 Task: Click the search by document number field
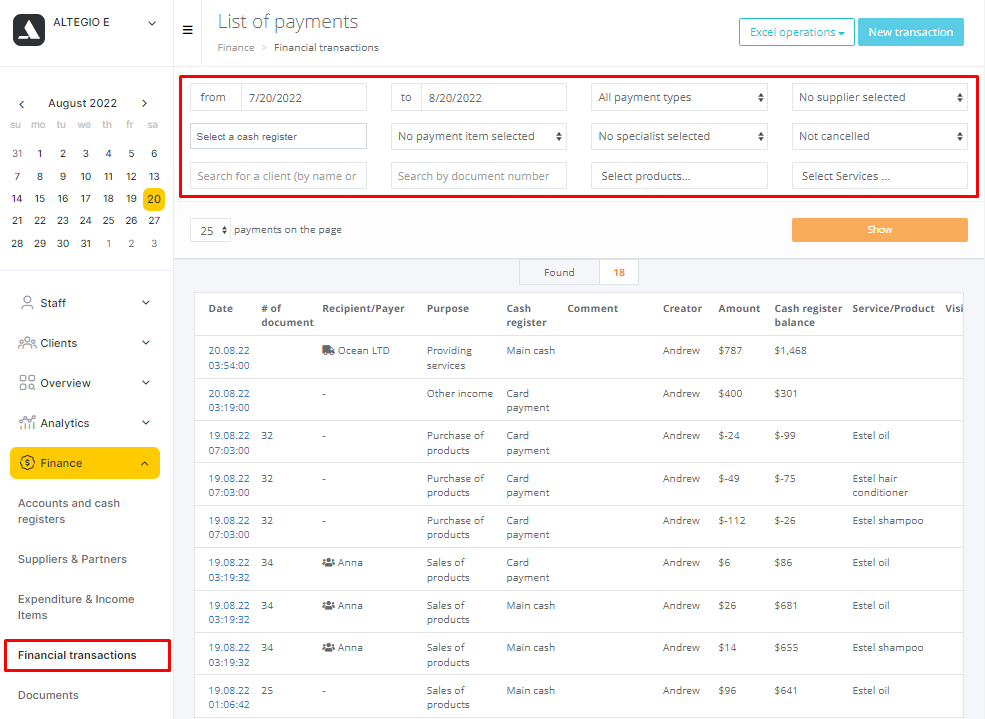(478, 176)
